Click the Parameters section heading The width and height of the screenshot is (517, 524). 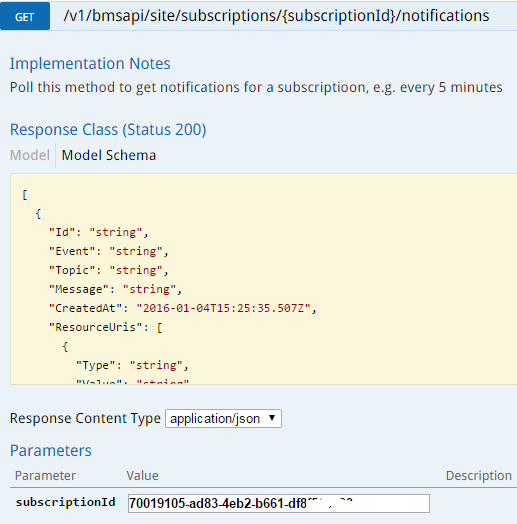pos(50,450)
